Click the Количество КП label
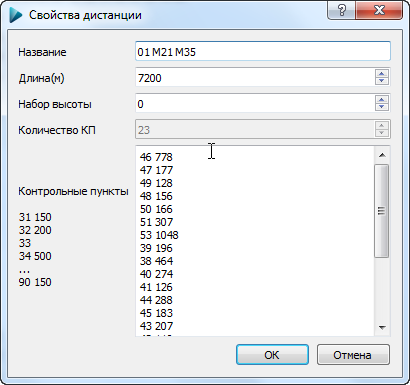The image size is (410, 385). click(57, 130)
